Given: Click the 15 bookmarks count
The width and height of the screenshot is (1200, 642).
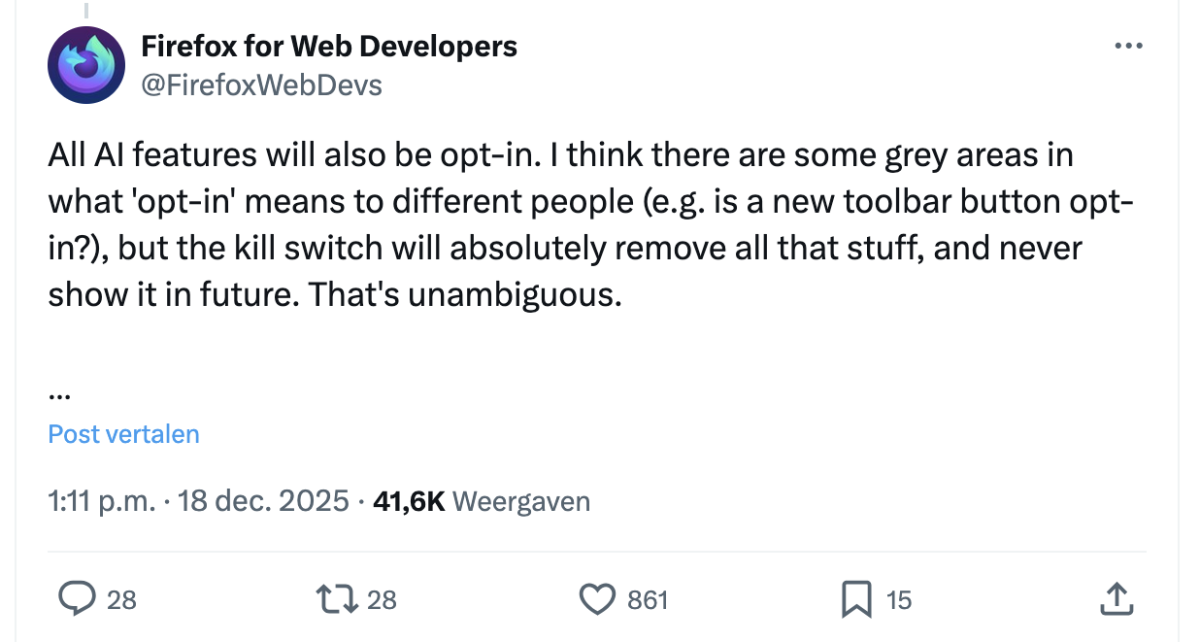Looking at the screenshot, I should coord(899,599).
